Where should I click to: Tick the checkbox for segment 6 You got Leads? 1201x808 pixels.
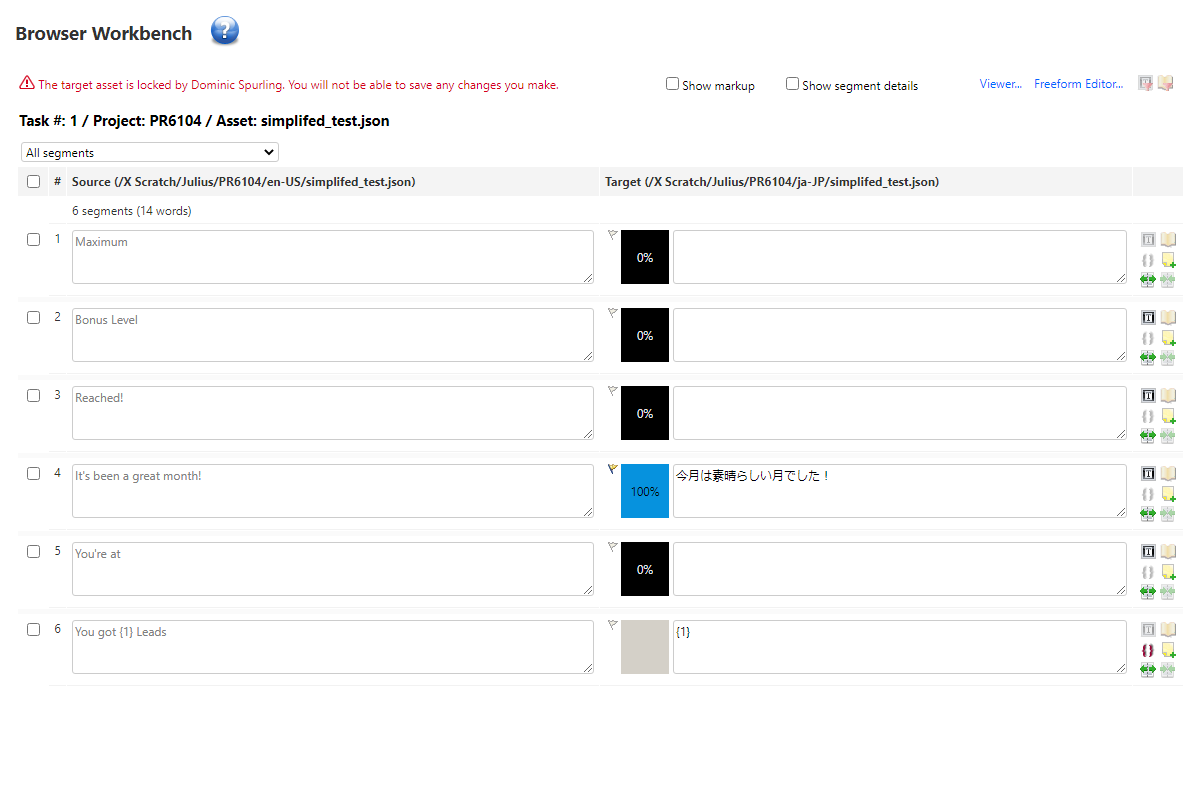tap(34, 630)
